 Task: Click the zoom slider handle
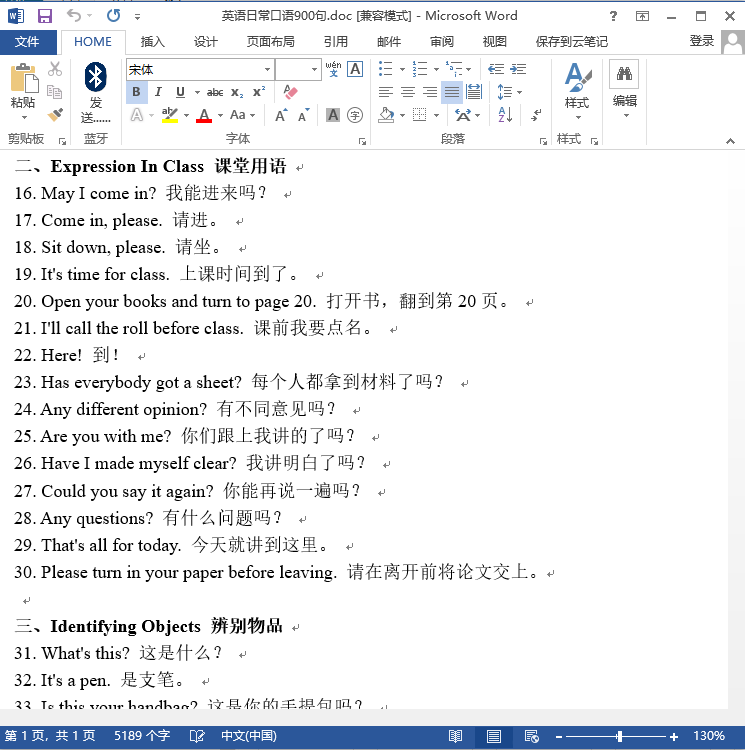pyautogui.click(x=619, y=737)
